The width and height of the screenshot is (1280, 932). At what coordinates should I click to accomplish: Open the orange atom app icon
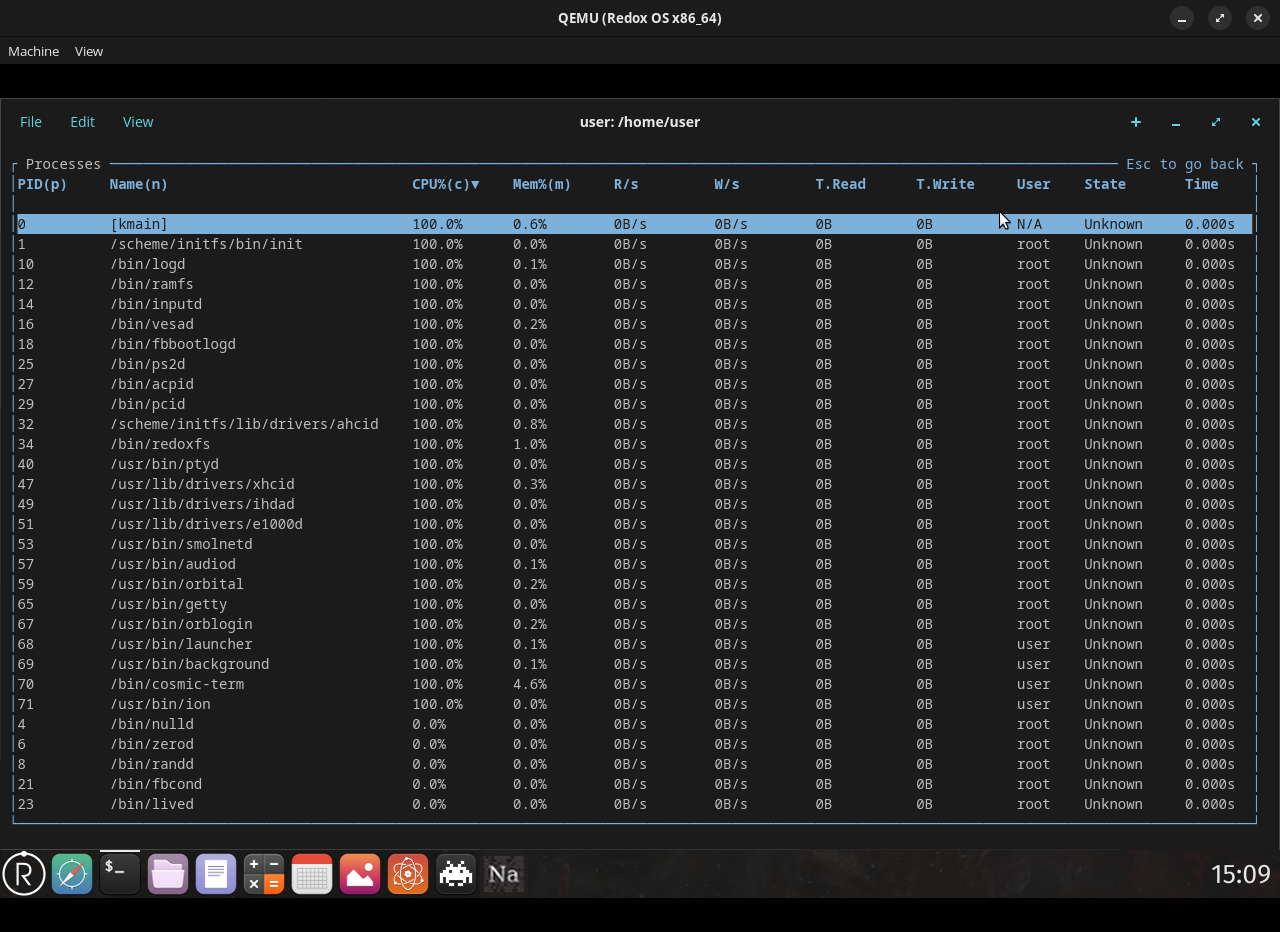pos(408,874)
